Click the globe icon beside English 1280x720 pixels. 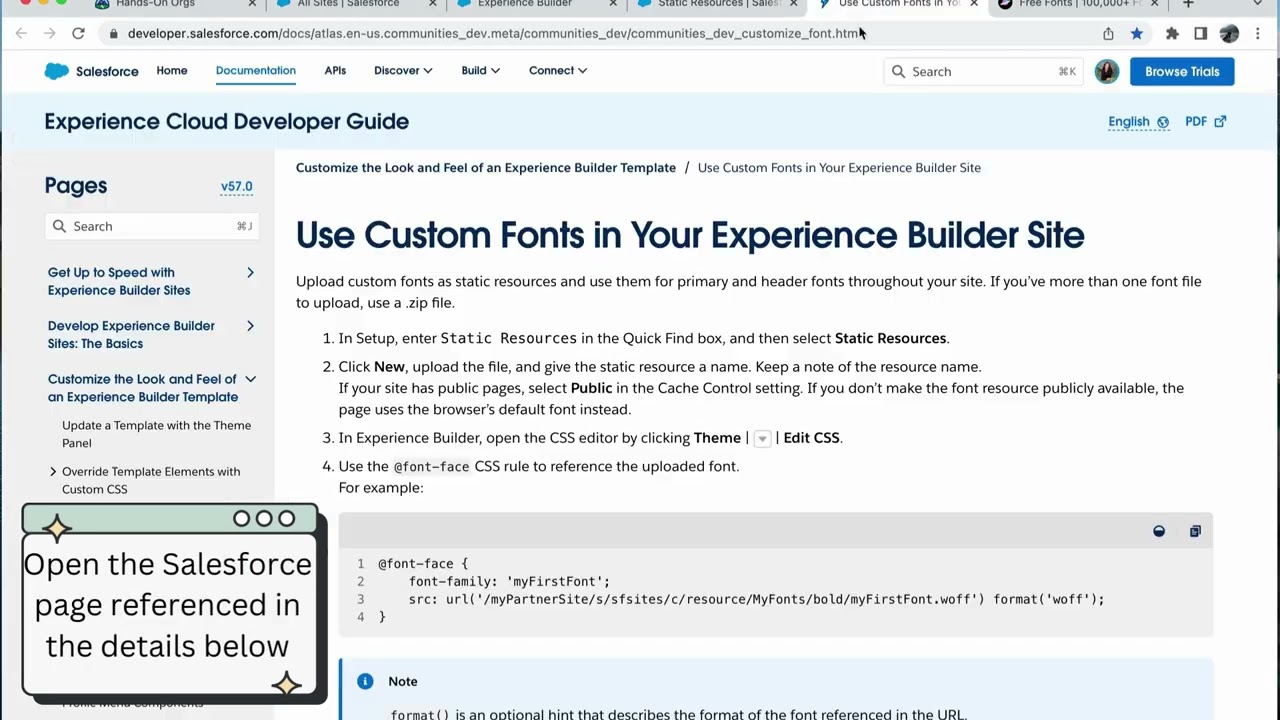click(x=1163, y=122)
